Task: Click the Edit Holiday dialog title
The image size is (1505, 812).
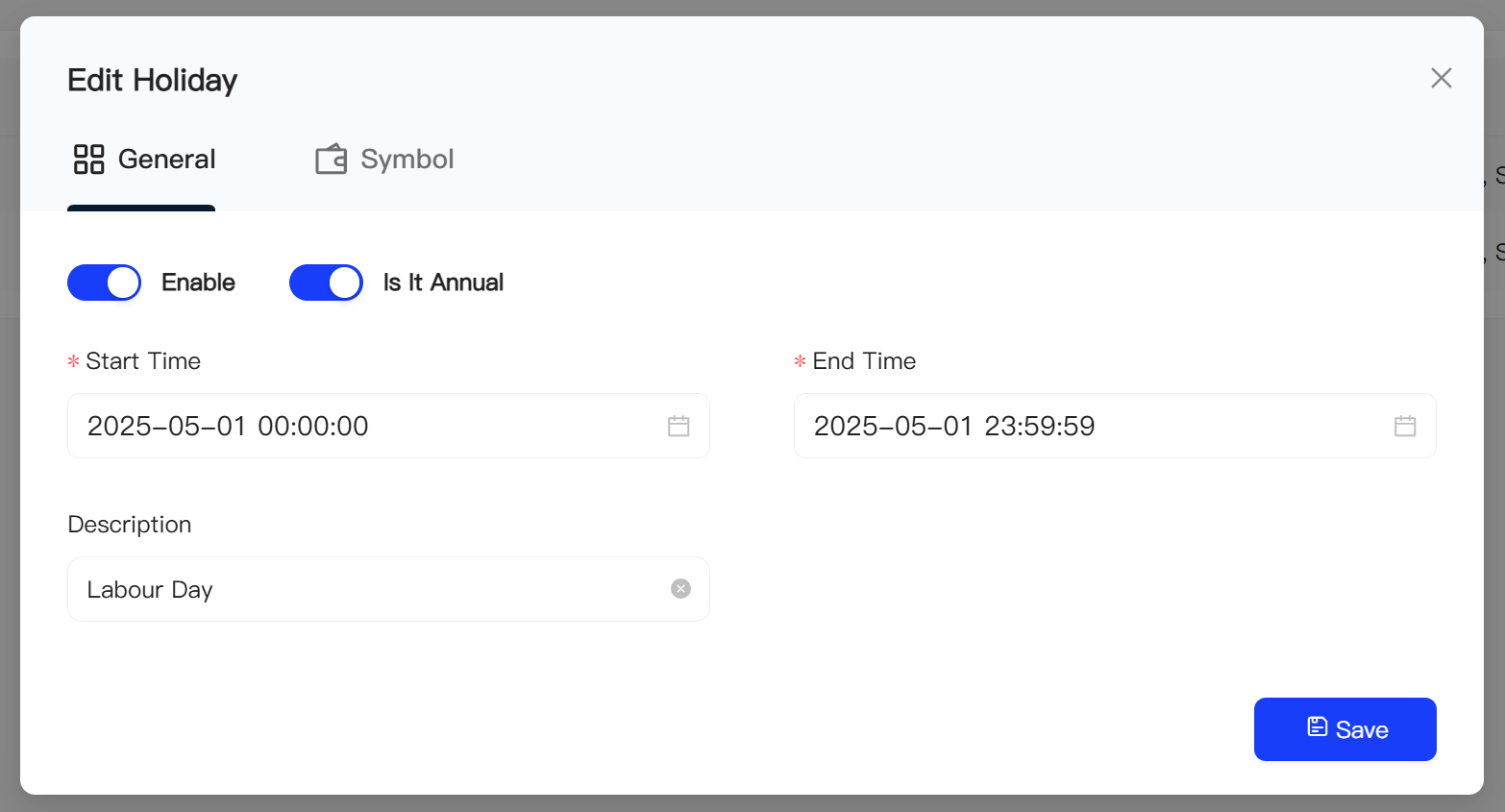Action: click(152, 81)
